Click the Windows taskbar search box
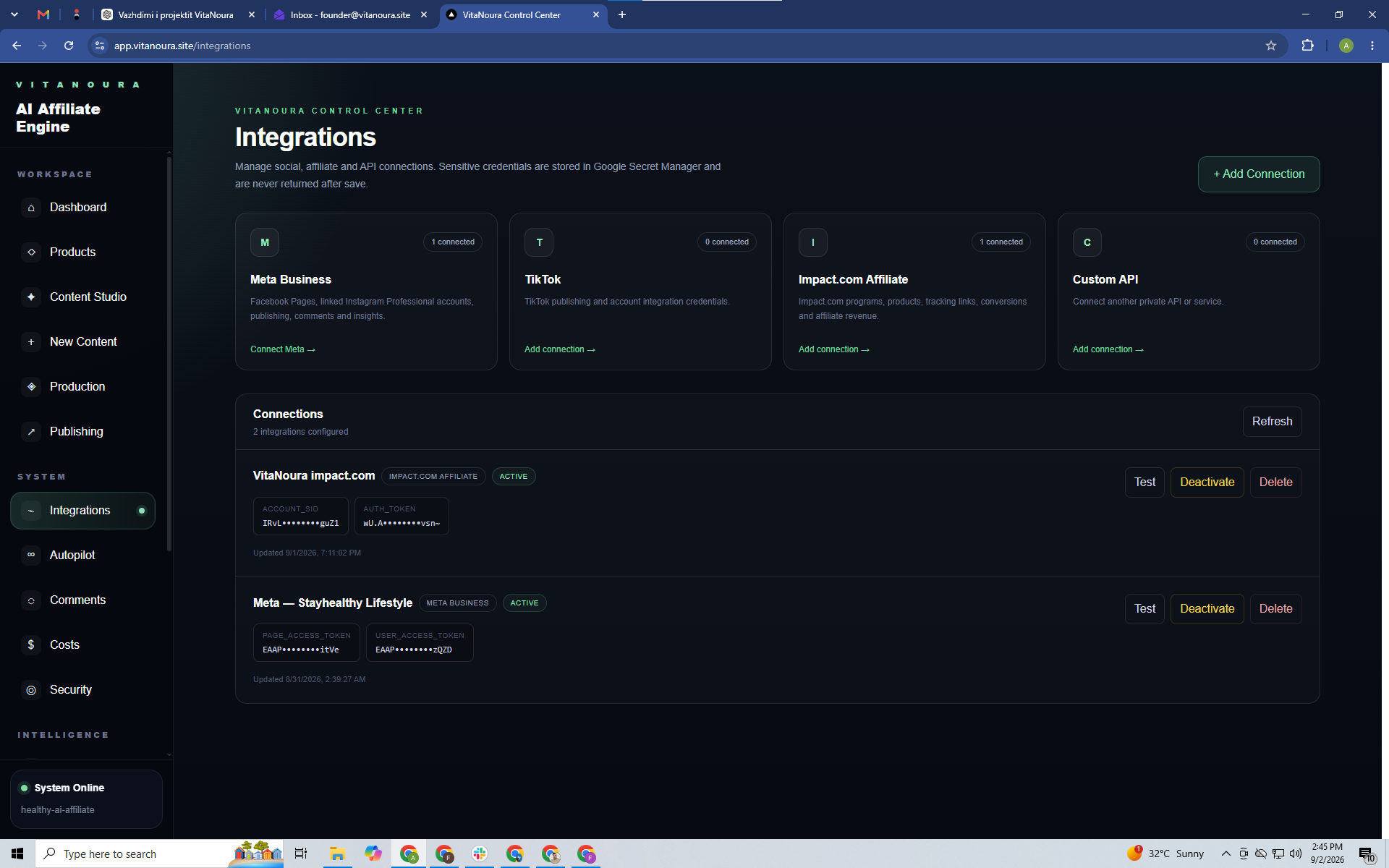Image resolution: width=1389 pixels, height=868 pixels. click(159, 854)
